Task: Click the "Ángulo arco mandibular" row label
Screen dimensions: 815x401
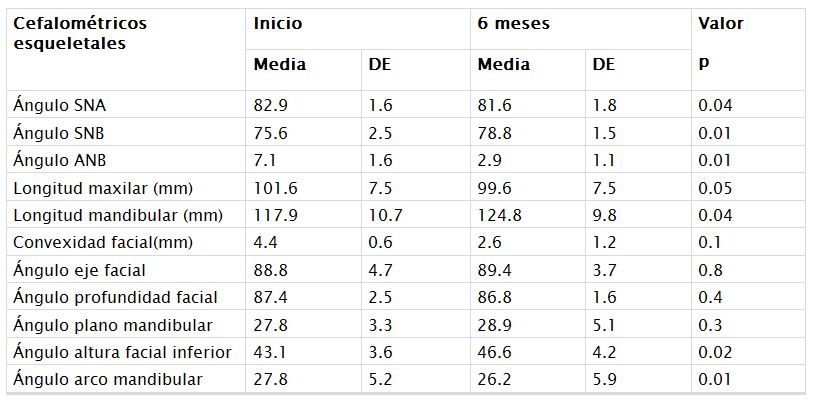Action: point(108,379)
